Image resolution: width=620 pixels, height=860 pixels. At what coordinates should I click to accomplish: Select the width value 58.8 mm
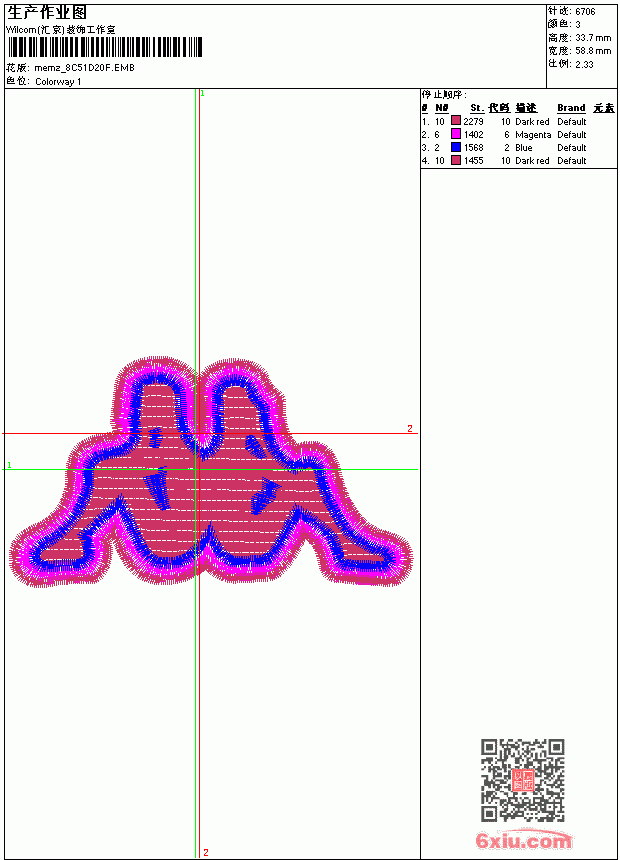tap(593, 51)
